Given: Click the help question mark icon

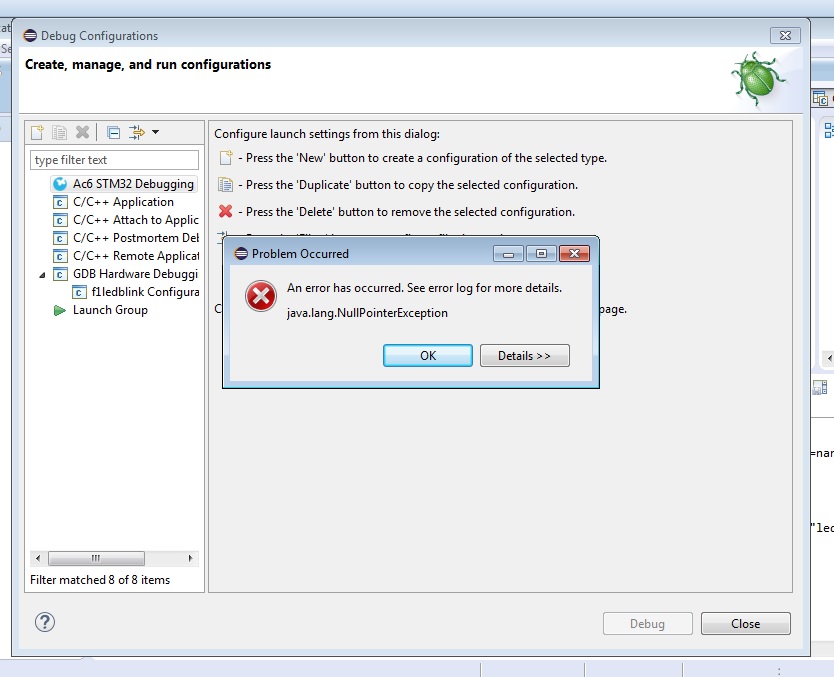Looking at the screenshot, I should point(44,622).
